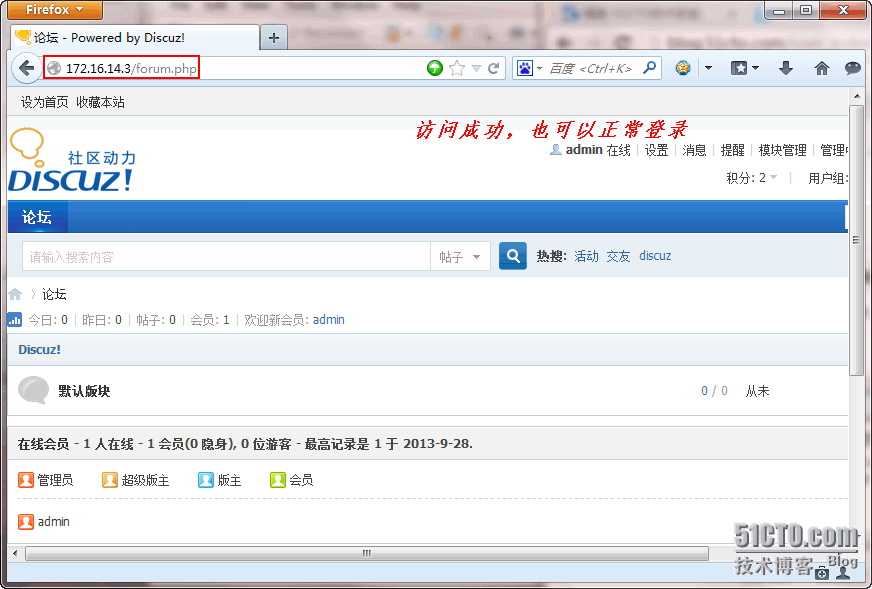Open the 默认版块 forum link
This screenshot has height=589, width=872.
(84, 391)
